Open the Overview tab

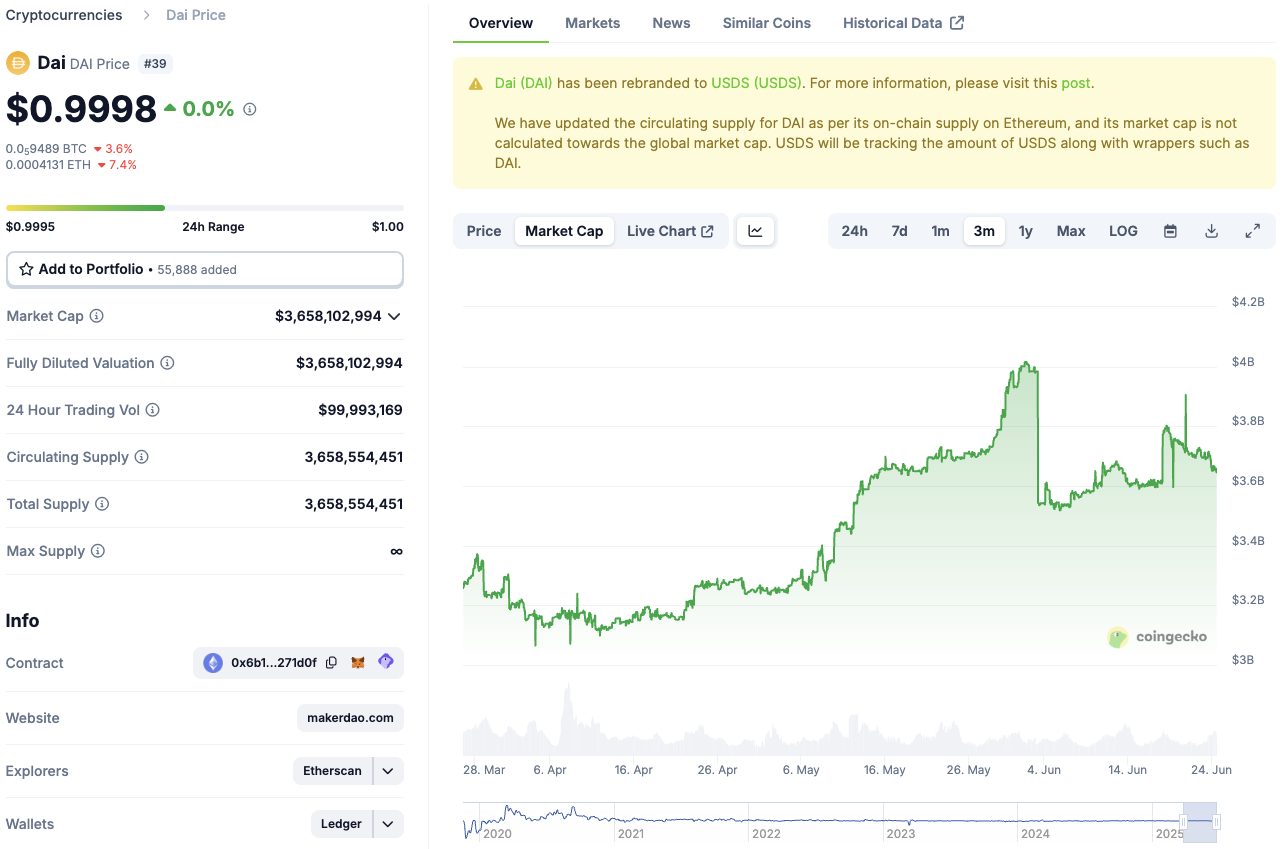[x=501, y=23]
